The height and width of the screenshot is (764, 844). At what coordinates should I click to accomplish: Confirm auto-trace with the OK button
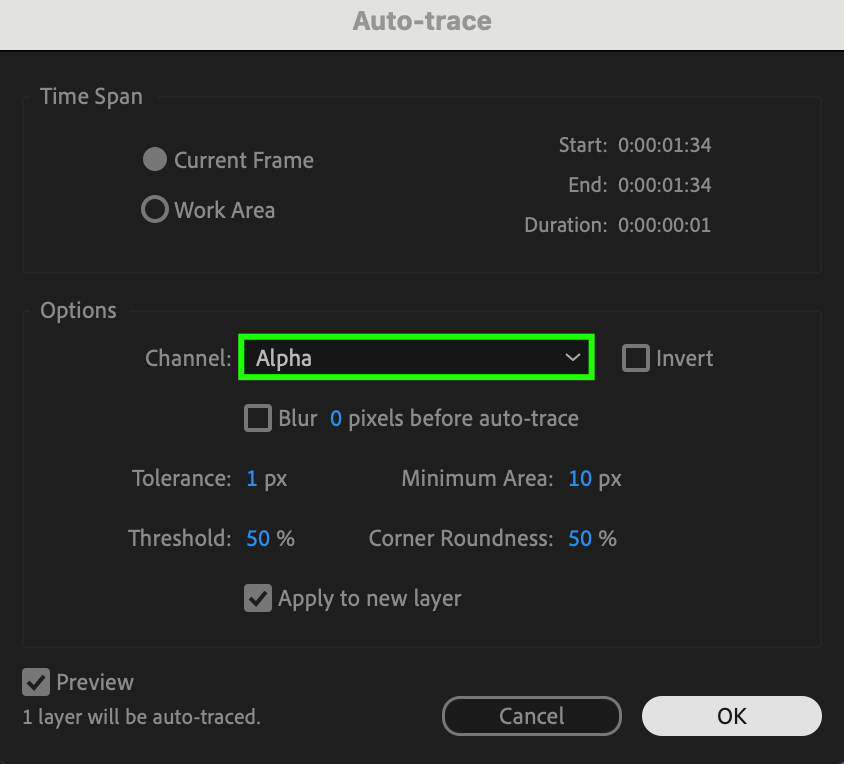[732, 716]
